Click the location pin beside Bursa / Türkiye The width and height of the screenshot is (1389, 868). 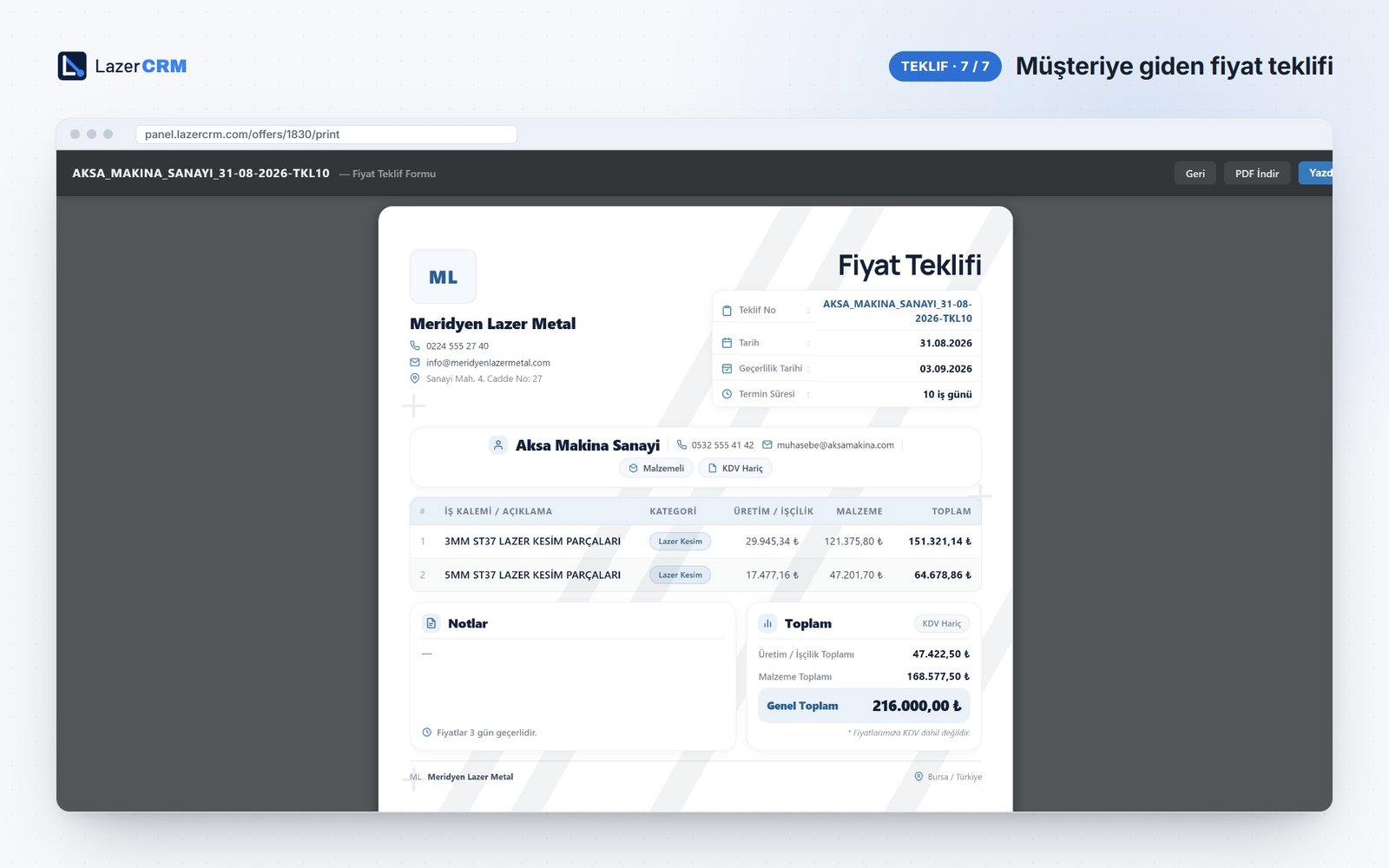point(918,777)
